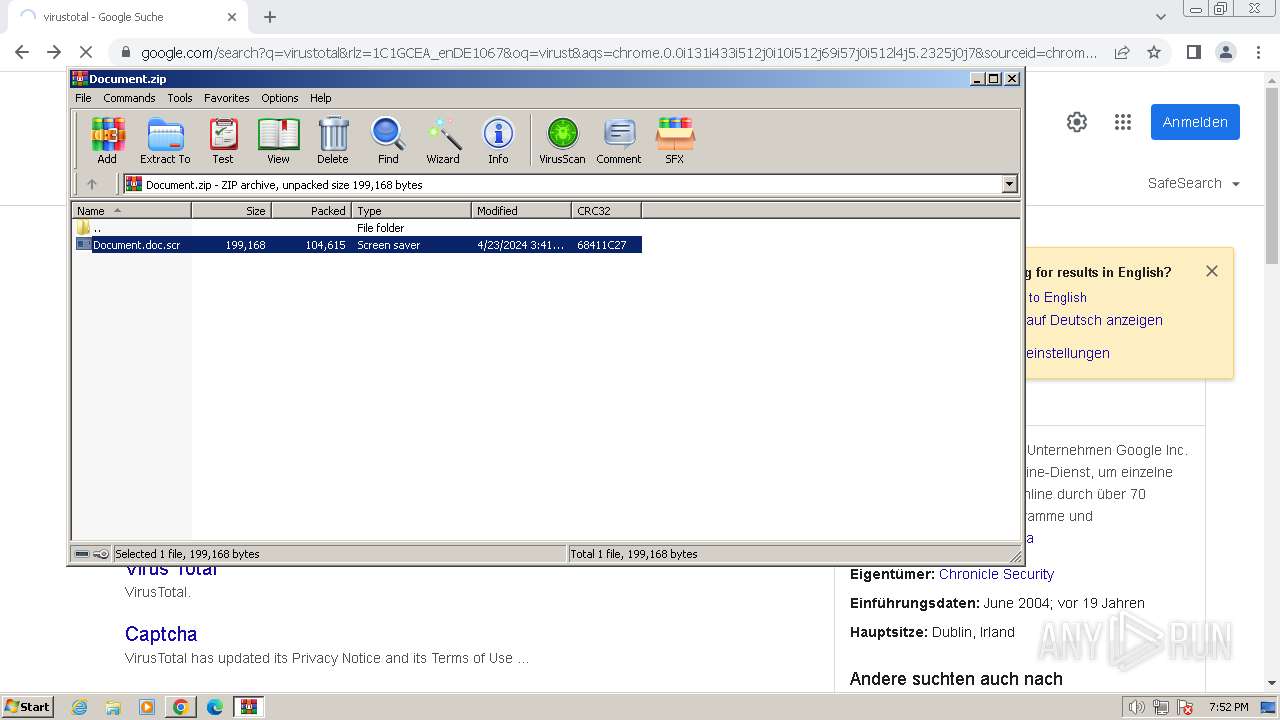Expand the SafeSearch dropdown

click(1194, 183)
